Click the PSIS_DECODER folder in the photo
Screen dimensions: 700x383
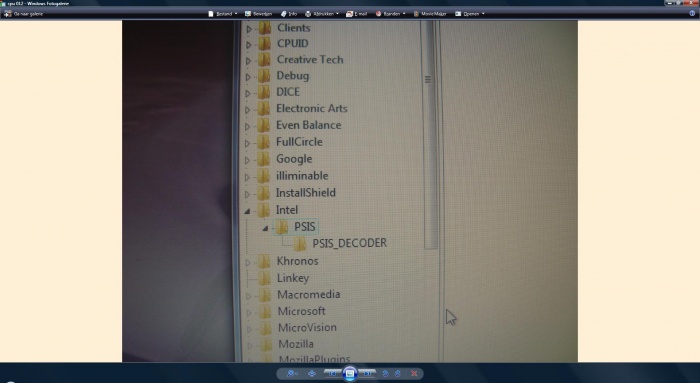349,243
